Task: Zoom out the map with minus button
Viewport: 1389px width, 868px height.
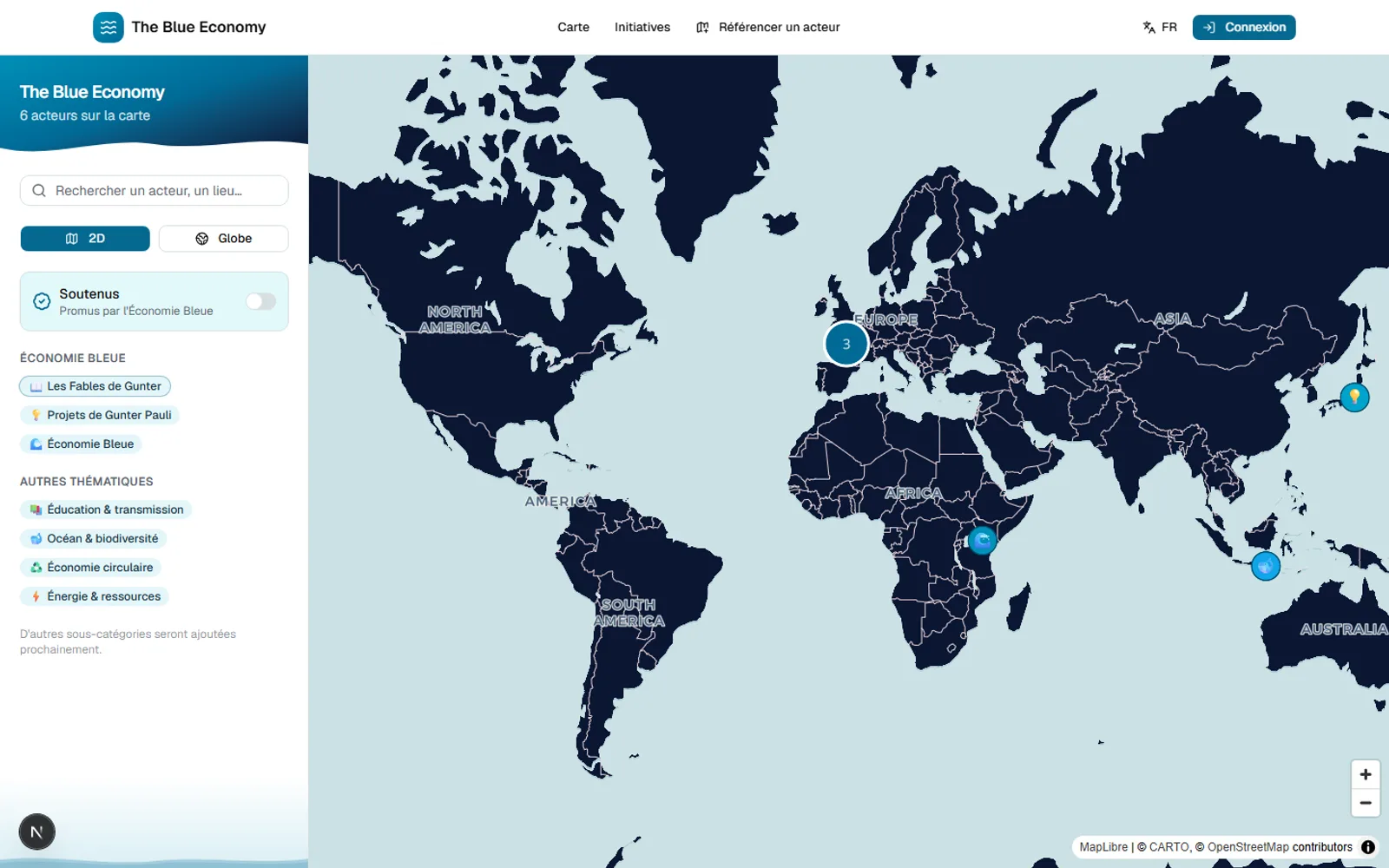Action: [x=1366, y=803]
